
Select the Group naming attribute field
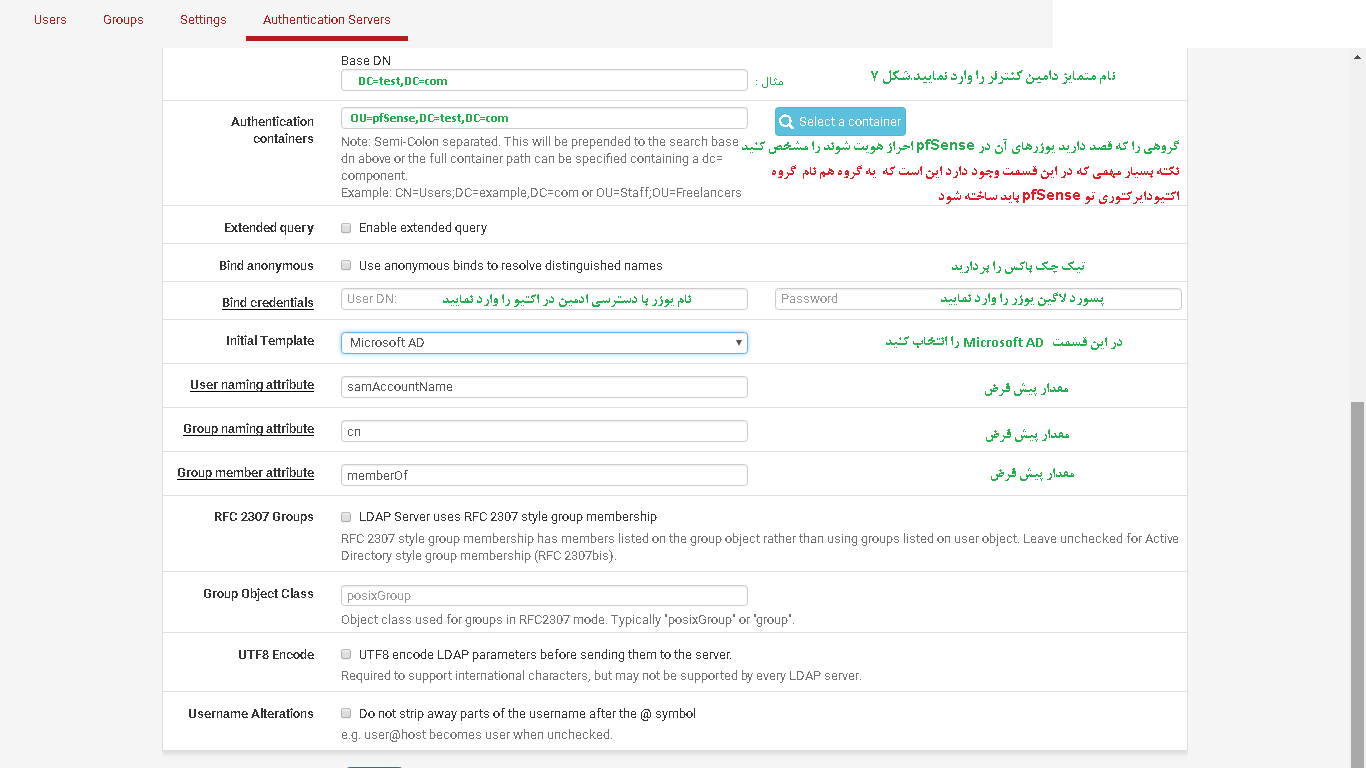(x=544, y=431)
